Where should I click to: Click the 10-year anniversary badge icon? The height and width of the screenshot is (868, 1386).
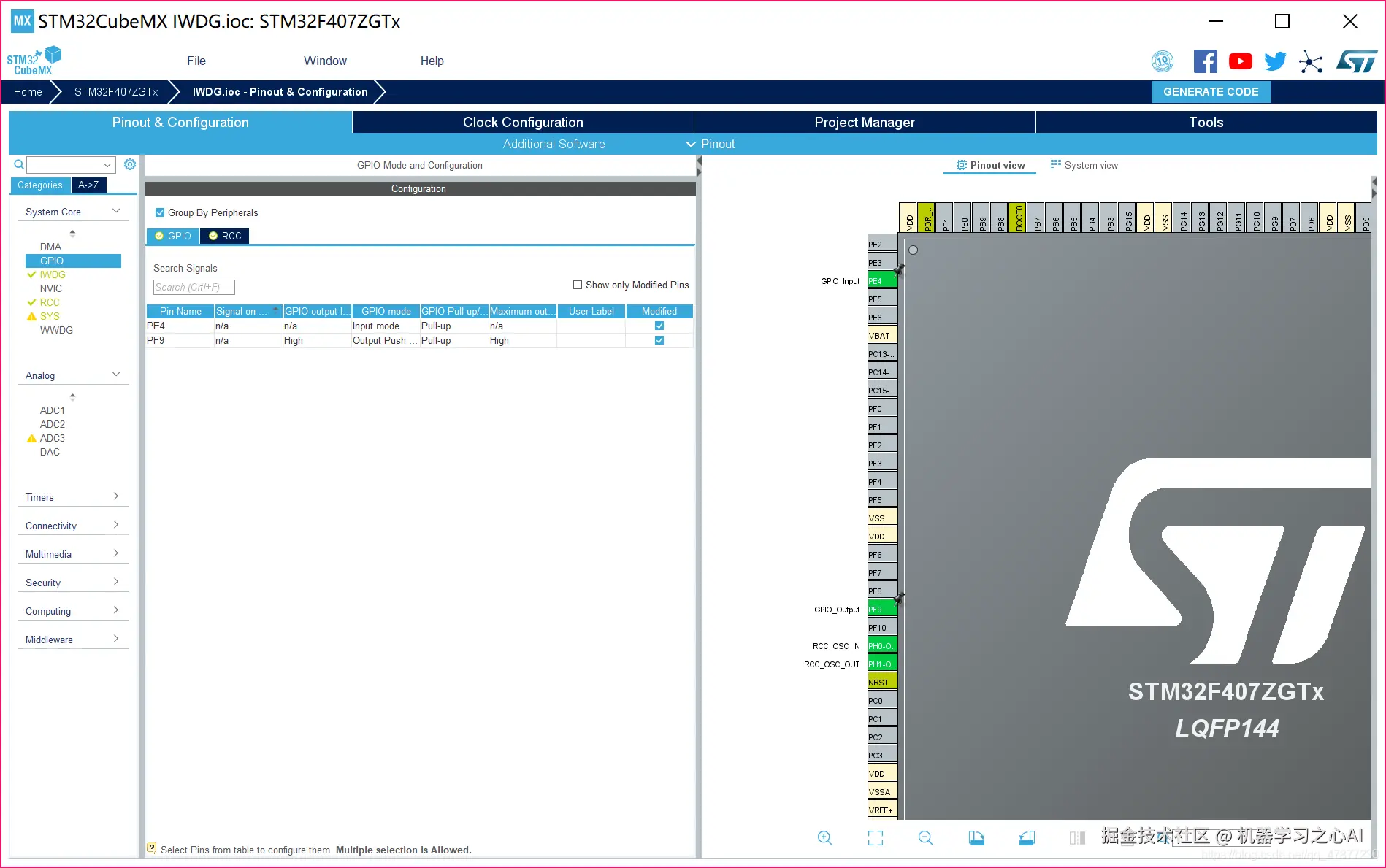pos(1163,61)
